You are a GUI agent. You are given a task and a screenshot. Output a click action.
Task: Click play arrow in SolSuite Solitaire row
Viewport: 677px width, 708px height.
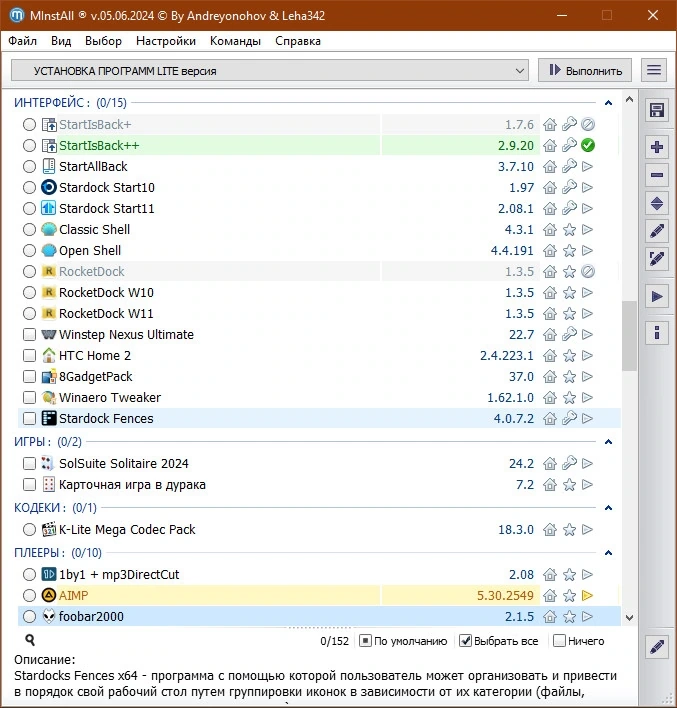click(x=588, y=463)
